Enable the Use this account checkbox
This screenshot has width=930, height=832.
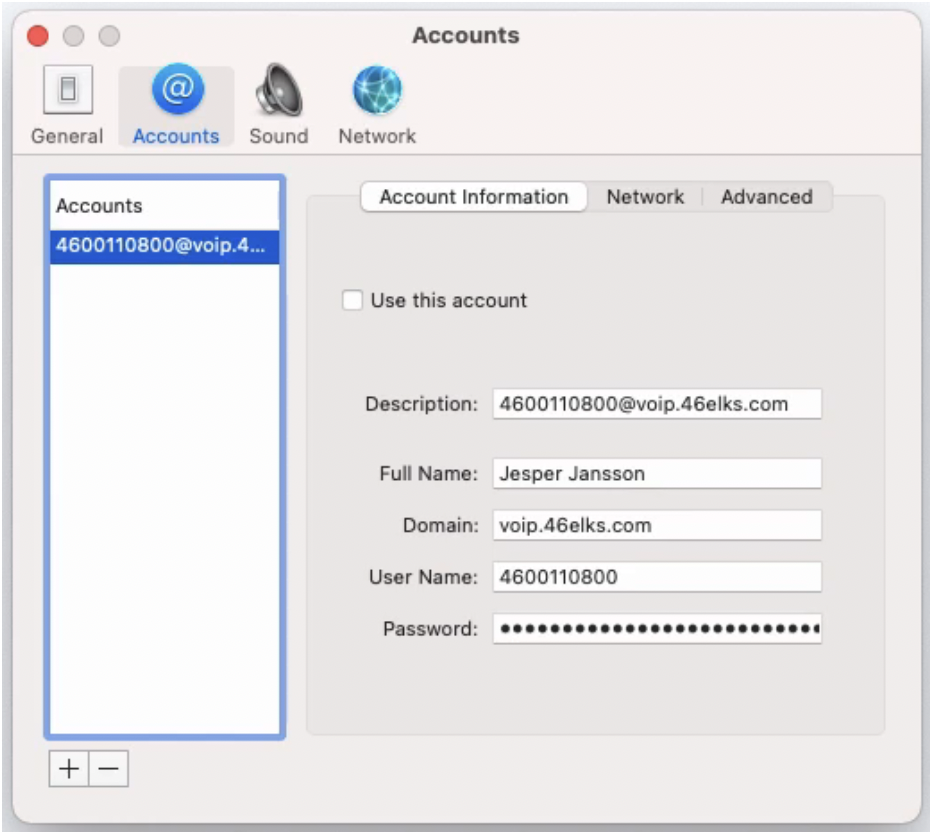(x=352, y=300)
